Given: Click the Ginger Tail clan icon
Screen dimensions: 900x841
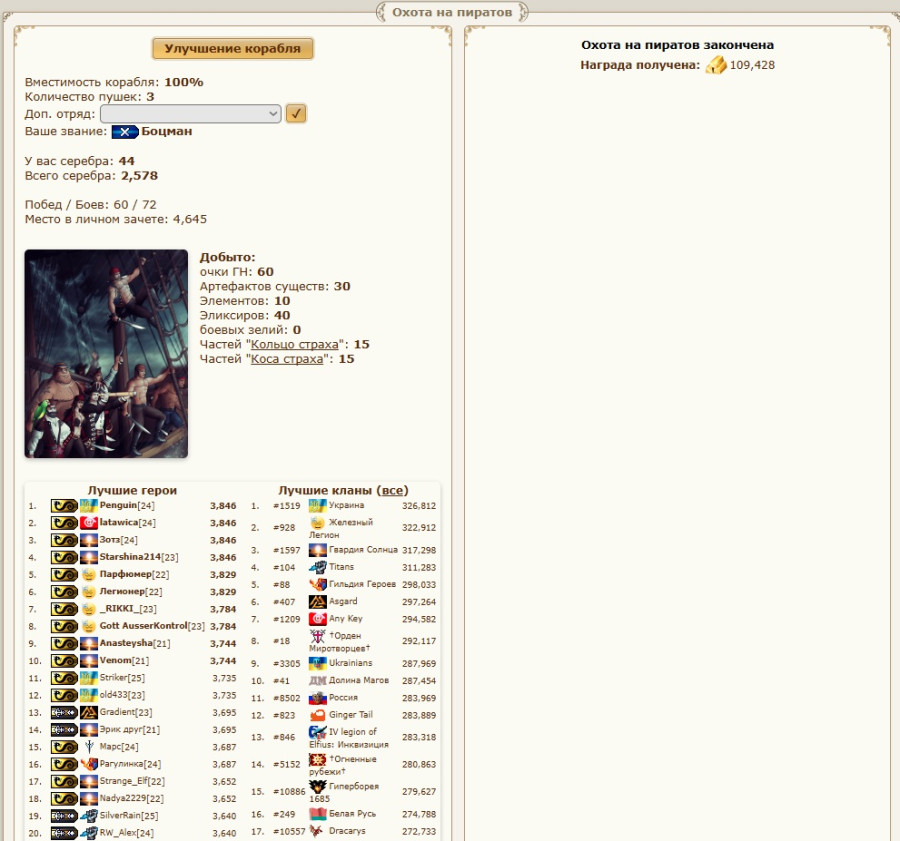Looking at the screenshot, I should 317,715.
